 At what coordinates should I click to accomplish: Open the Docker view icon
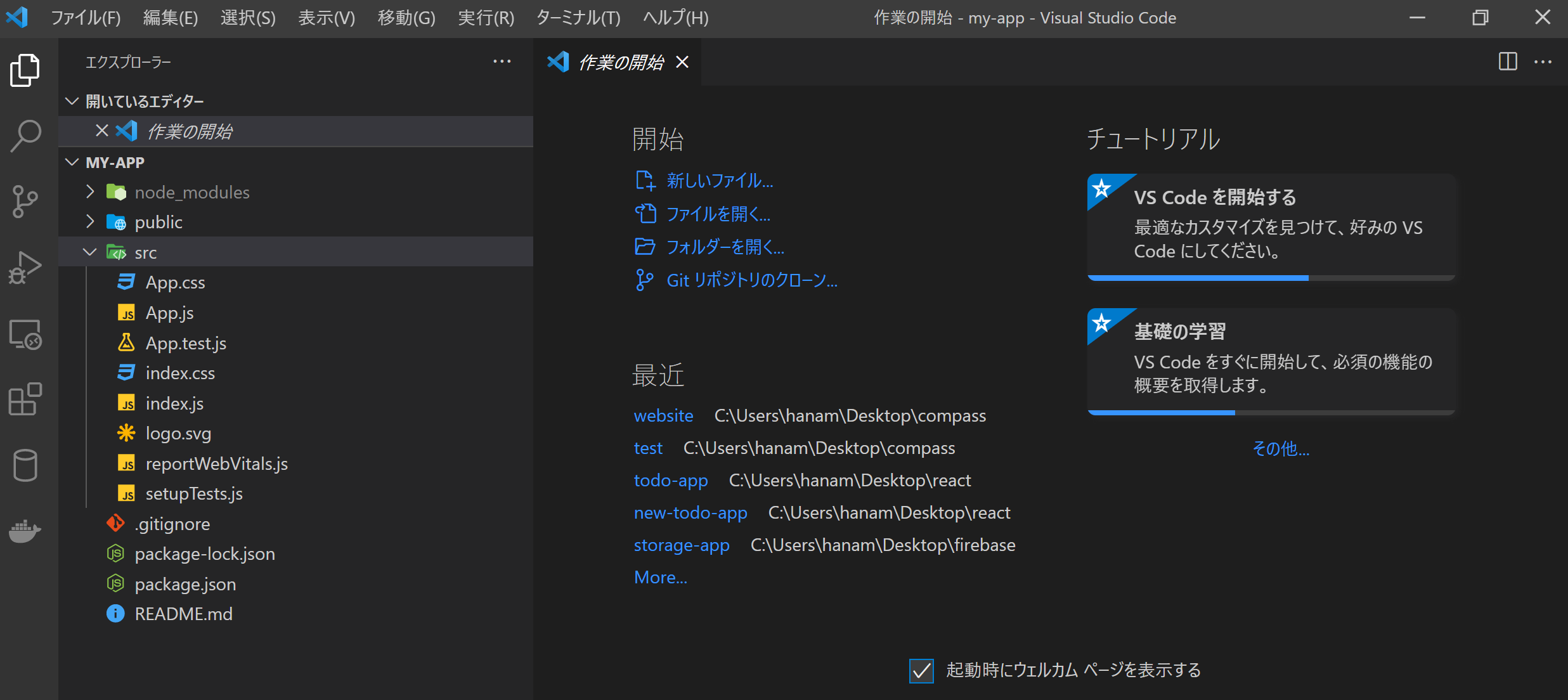tap(25, 530)
